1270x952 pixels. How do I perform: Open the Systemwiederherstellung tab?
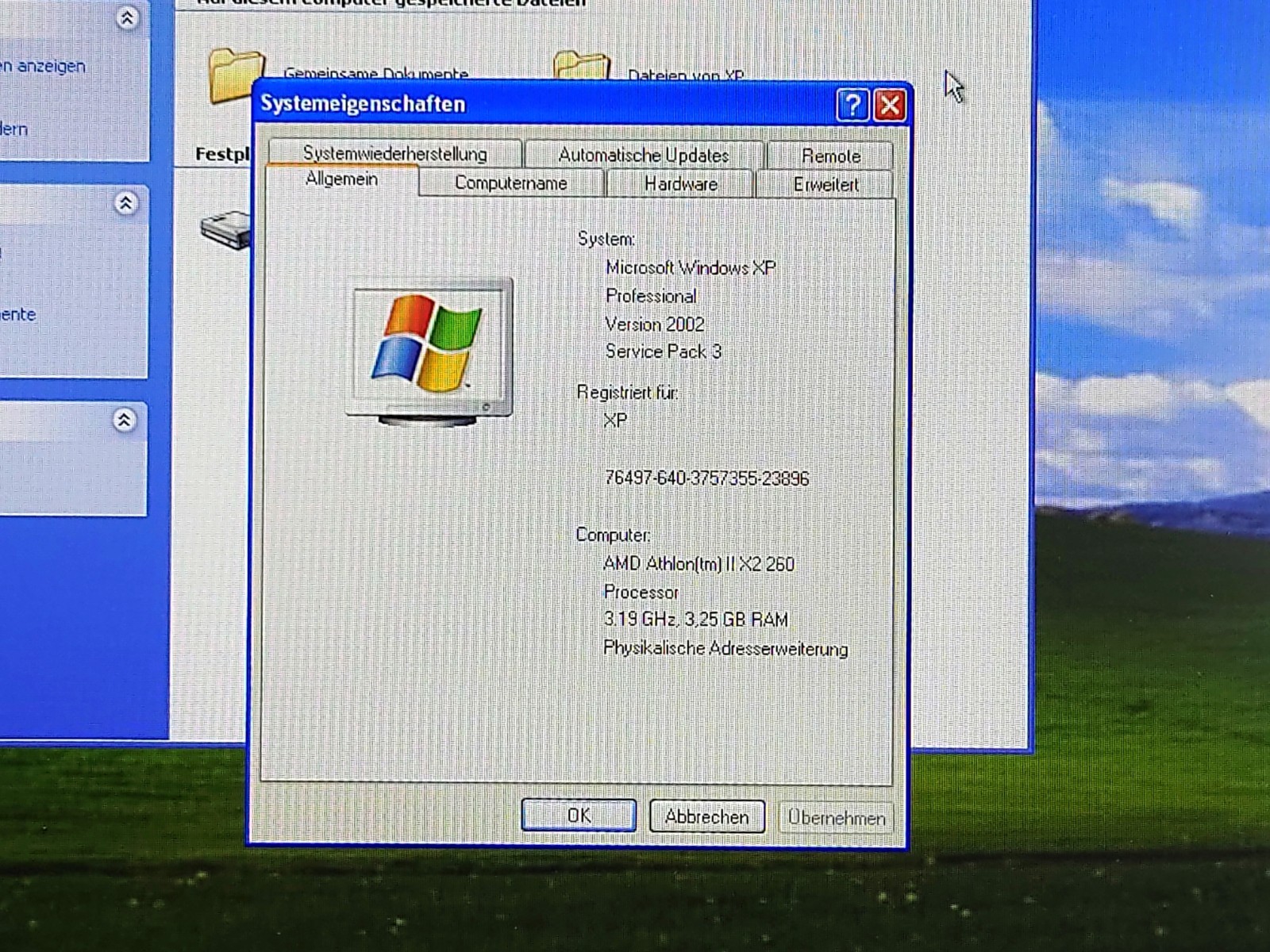click(x=395, y=153)
